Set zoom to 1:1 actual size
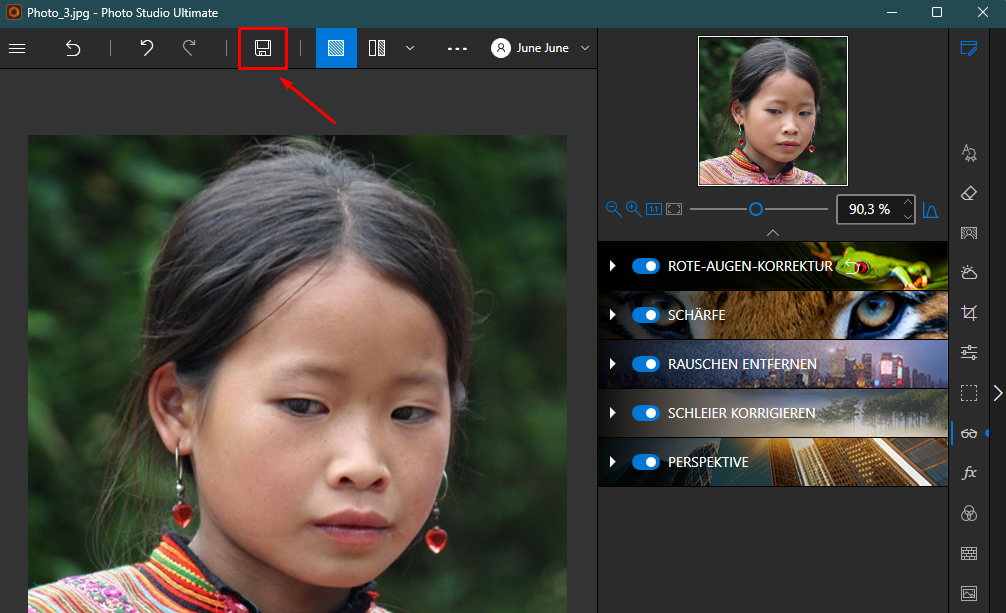Screen dimensions: 1006x613 pyautogui.click(x=654, y=209)
